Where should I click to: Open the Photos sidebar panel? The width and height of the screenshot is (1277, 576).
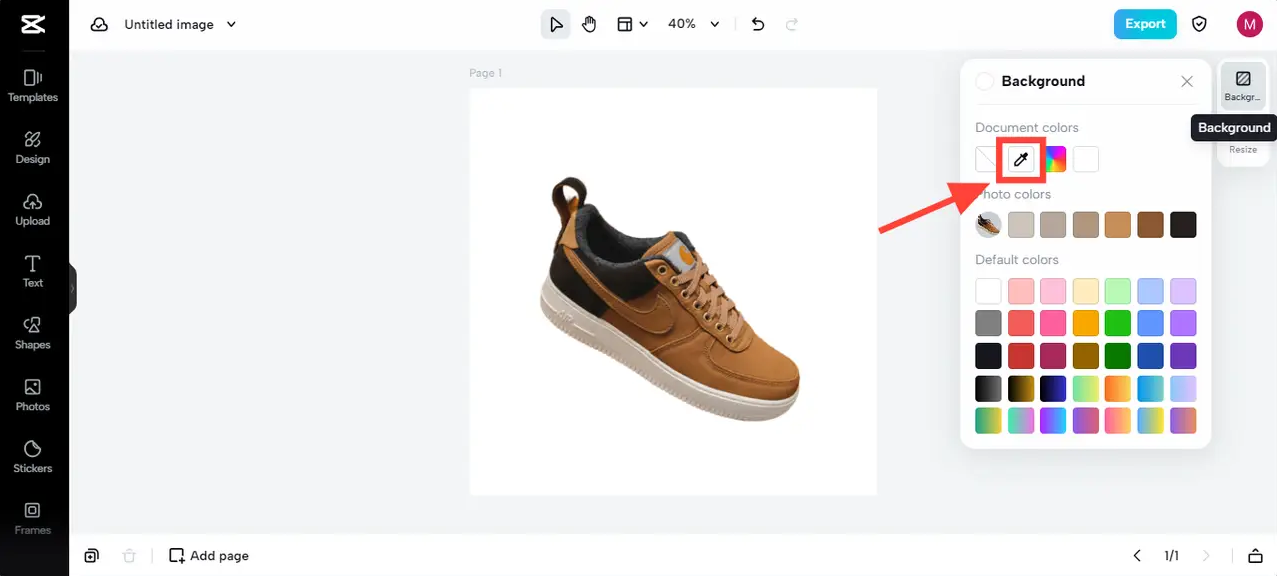(33, 395)
